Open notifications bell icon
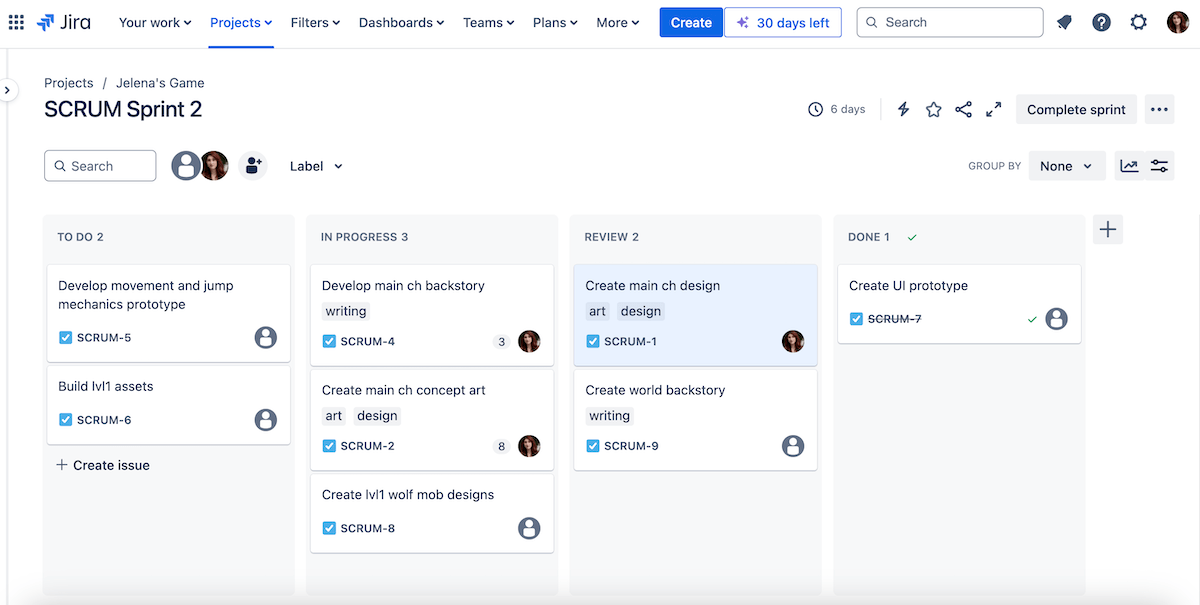The height and width of the screenshot is (605, 1200). tap(1064, 21)
